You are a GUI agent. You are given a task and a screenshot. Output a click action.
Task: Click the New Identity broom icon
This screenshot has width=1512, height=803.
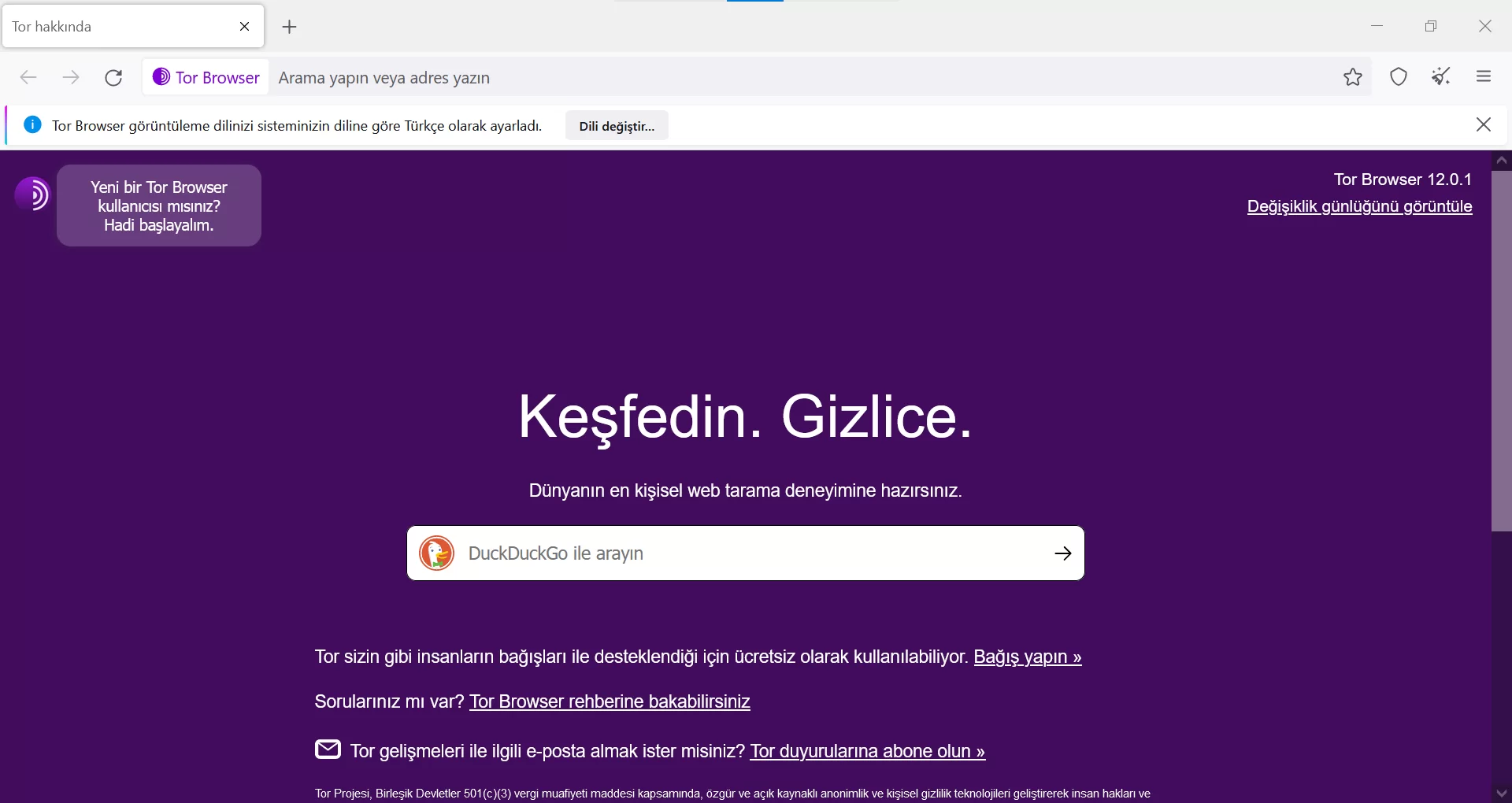1441,77
